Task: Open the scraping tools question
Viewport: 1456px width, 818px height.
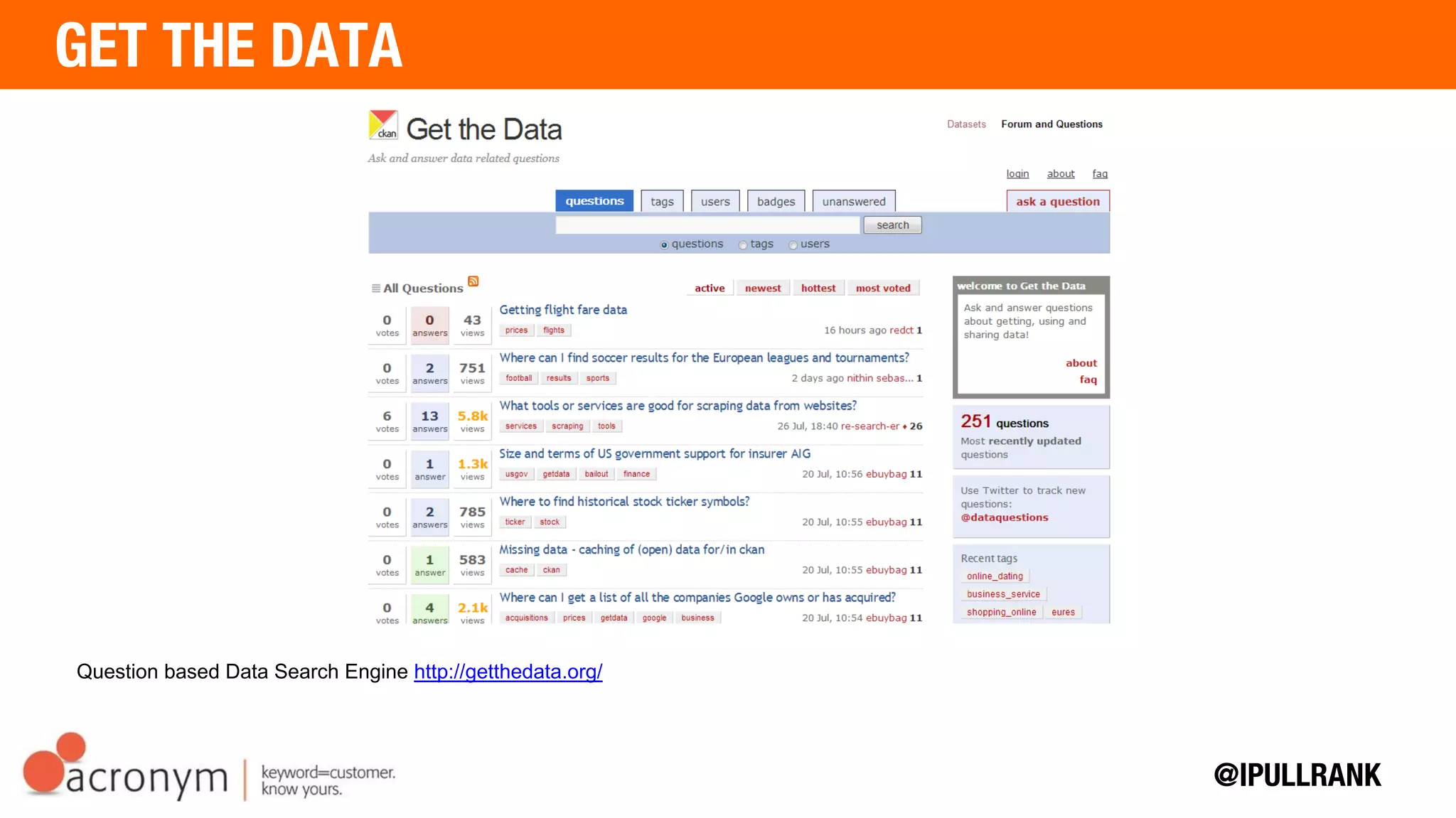Action: point(678,406)
